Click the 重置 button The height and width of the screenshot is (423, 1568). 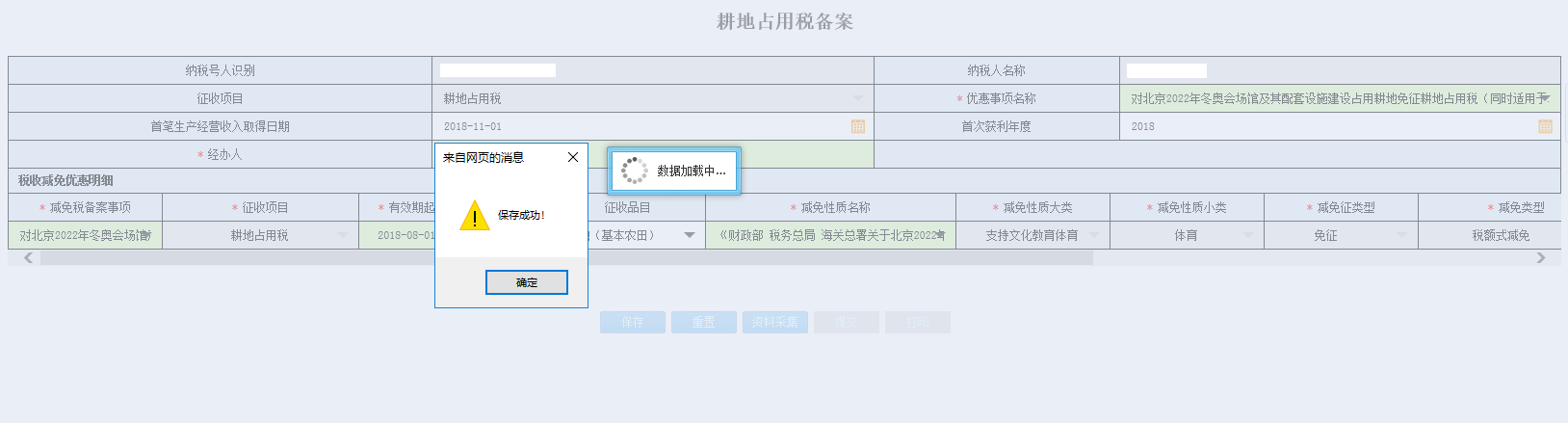703,322
